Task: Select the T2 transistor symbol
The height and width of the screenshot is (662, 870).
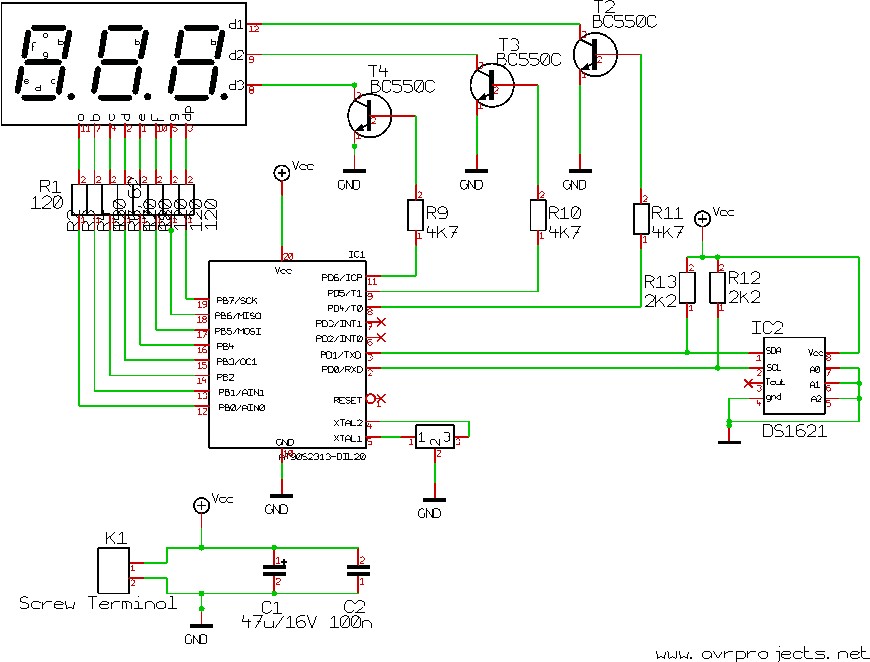Action: (595, 54)
